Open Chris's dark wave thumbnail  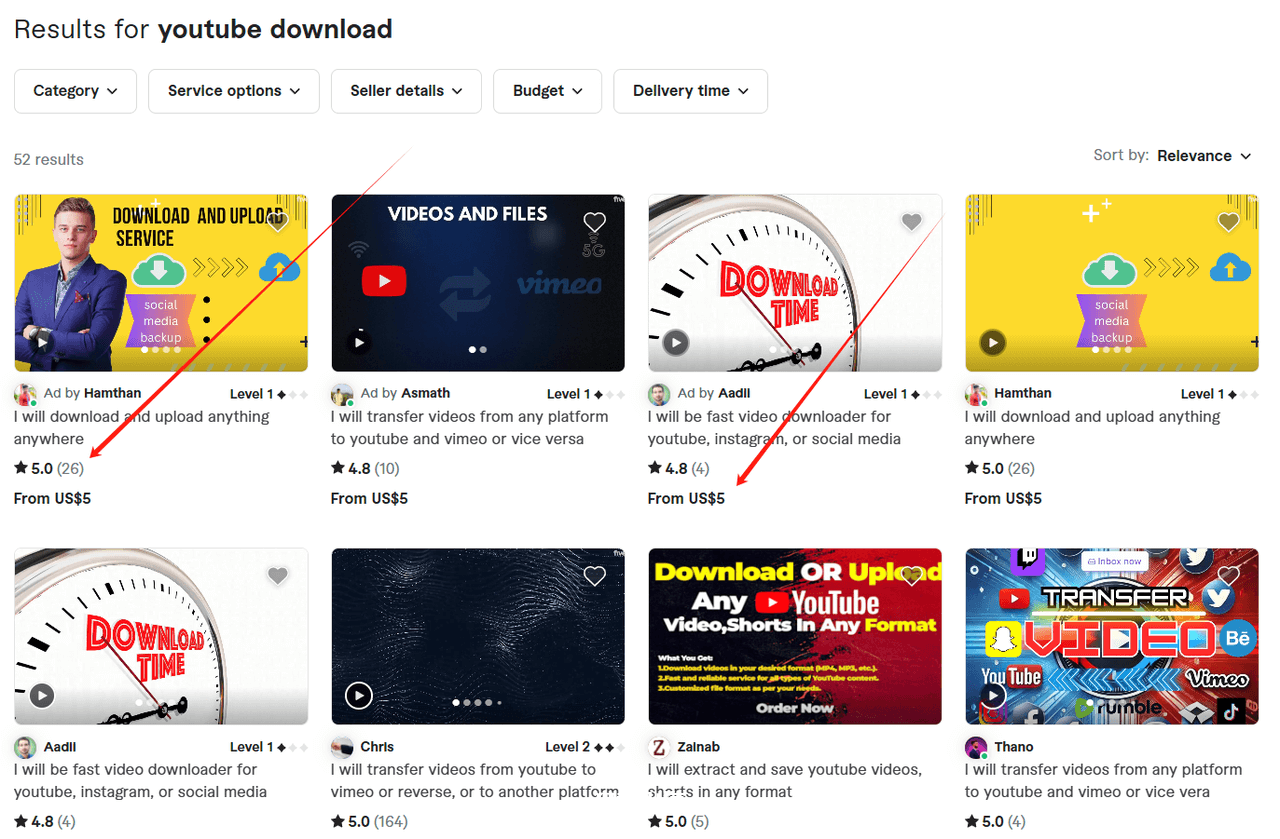(x=478, y=636)
